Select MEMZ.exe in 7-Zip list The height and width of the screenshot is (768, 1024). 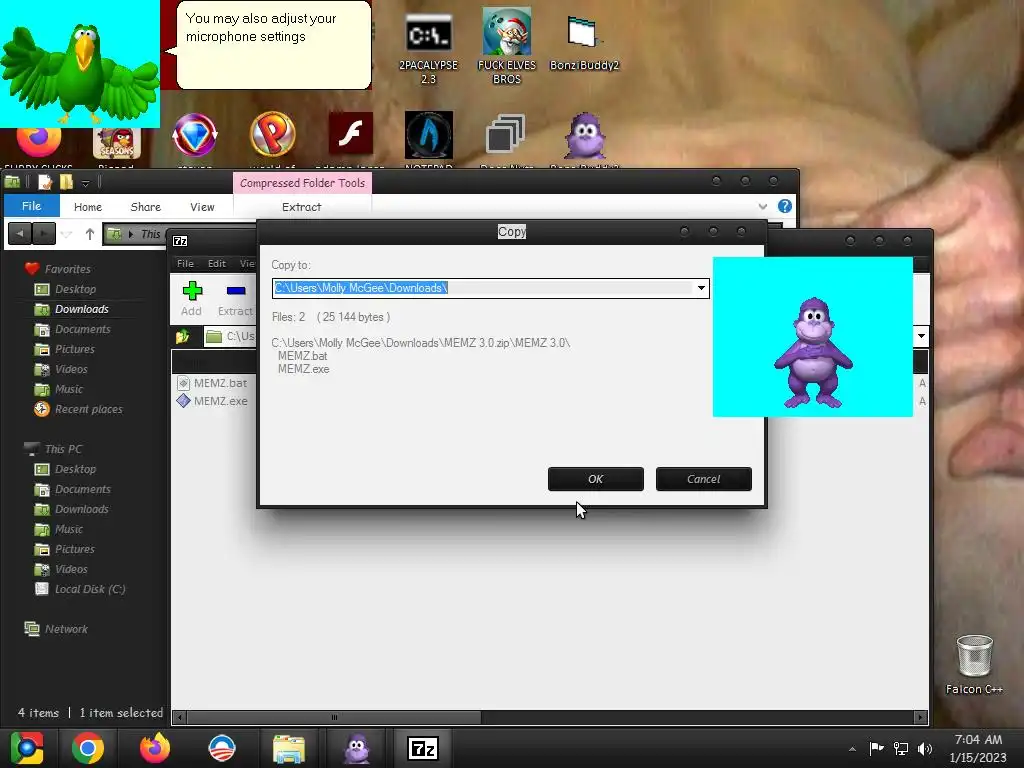[213, 401]
